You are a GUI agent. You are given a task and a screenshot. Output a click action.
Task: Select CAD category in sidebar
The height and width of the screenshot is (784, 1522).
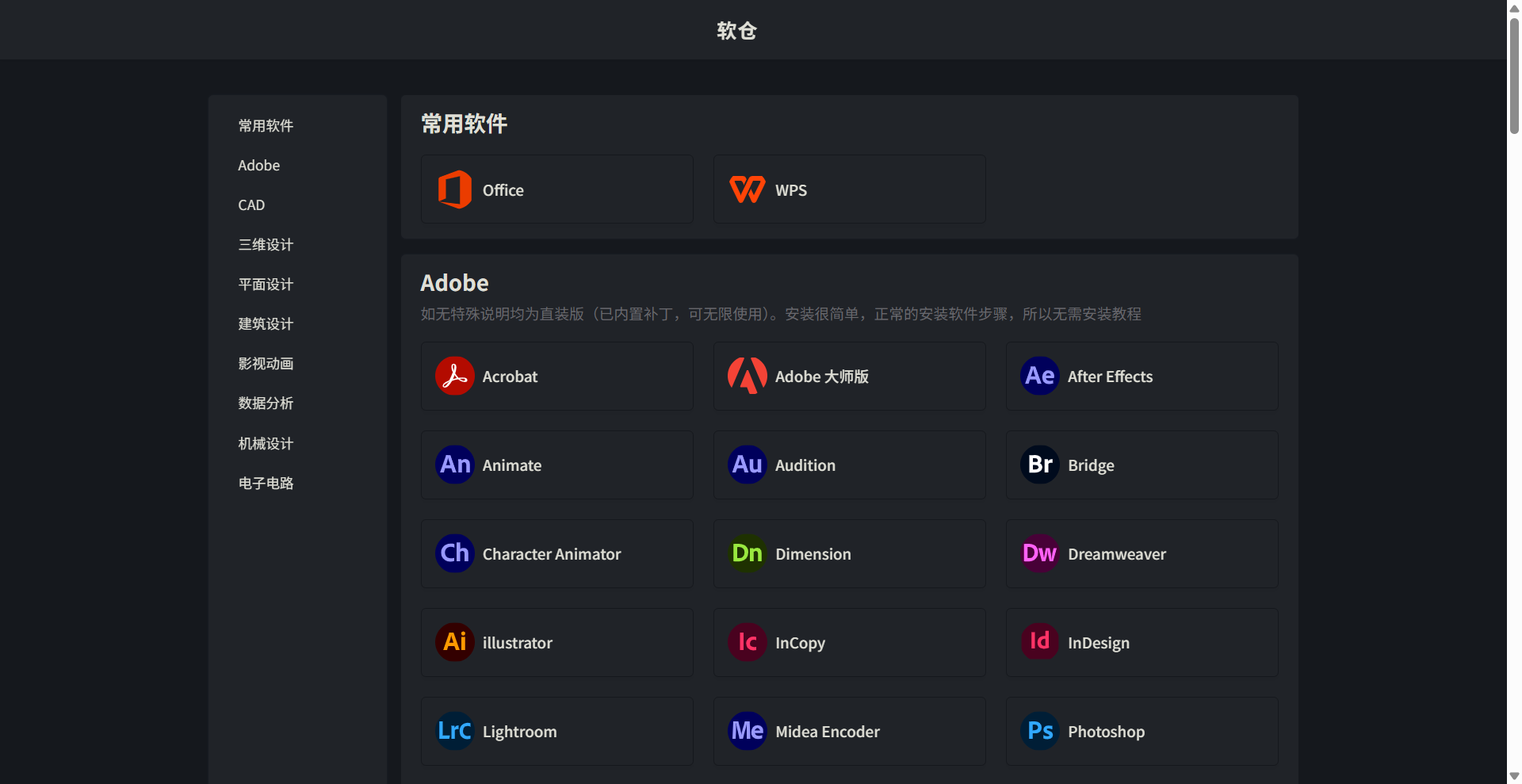pos(251,205)
